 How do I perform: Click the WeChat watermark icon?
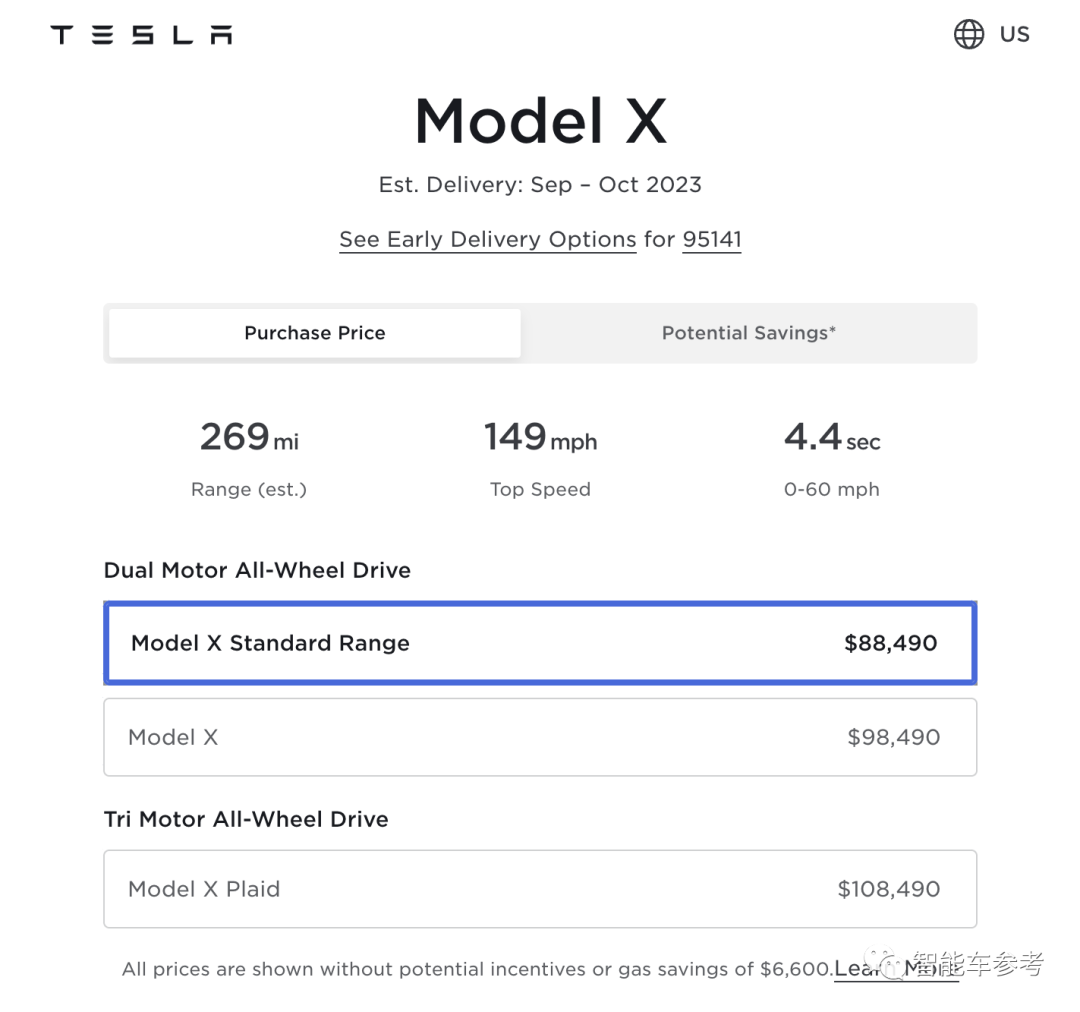coord(884,962)
